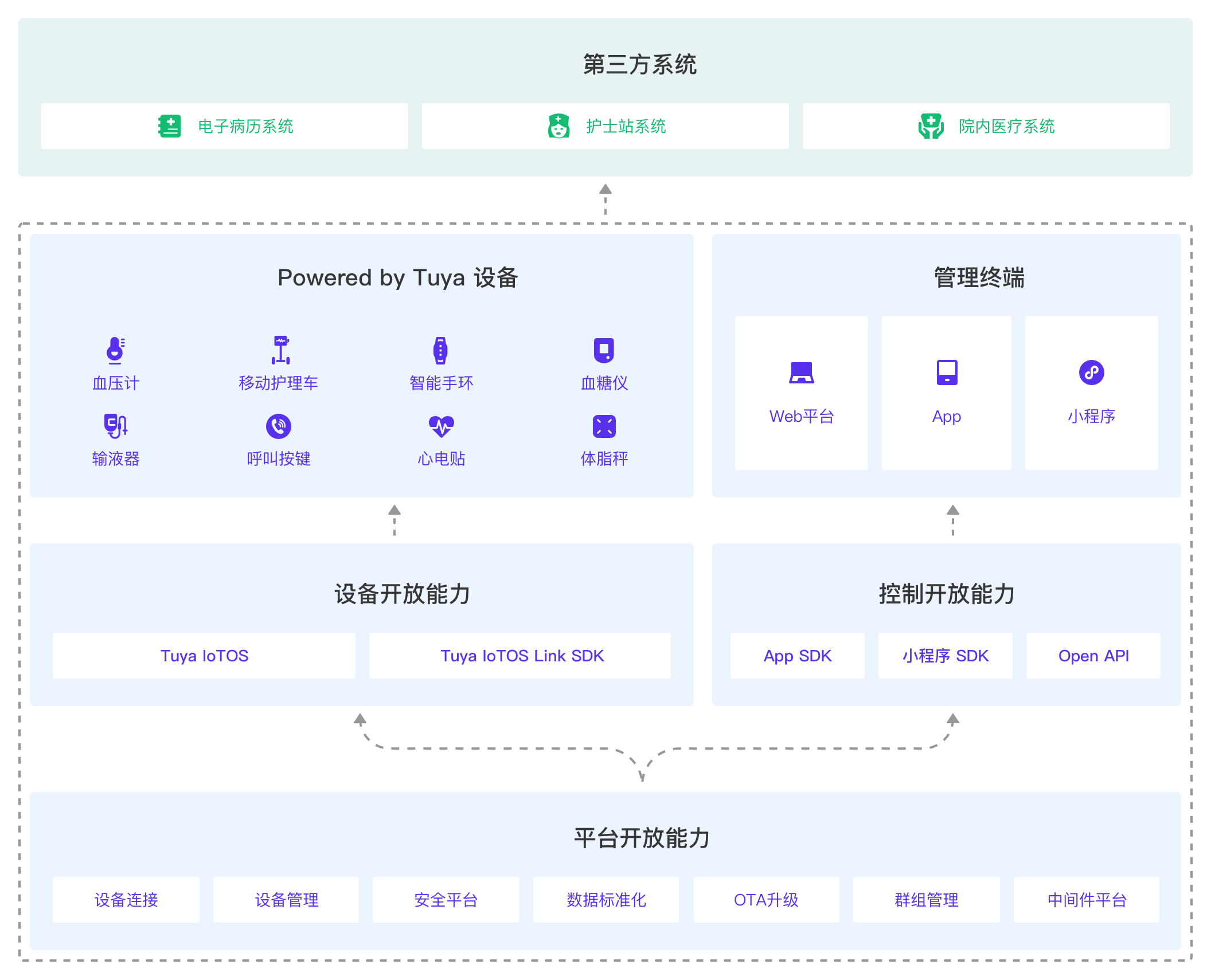
Task: Click the 输液器 label text
Action: click(x=116, y=458)
